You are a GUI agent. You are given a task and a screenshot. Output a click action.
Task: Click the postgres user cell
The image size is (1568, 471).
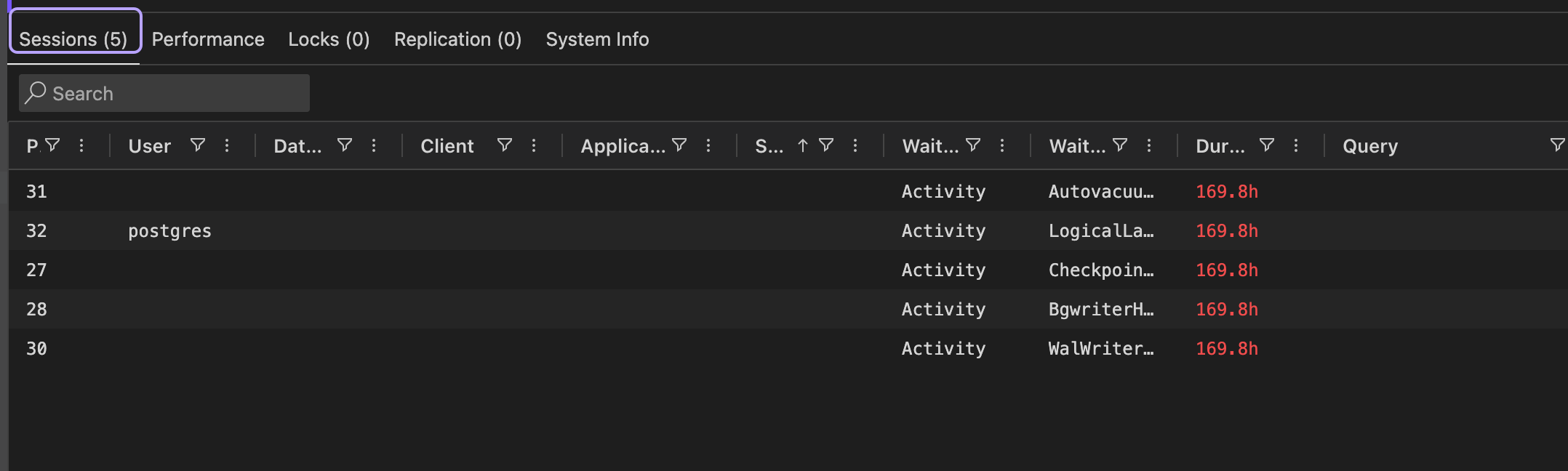[x=169, y=231]
